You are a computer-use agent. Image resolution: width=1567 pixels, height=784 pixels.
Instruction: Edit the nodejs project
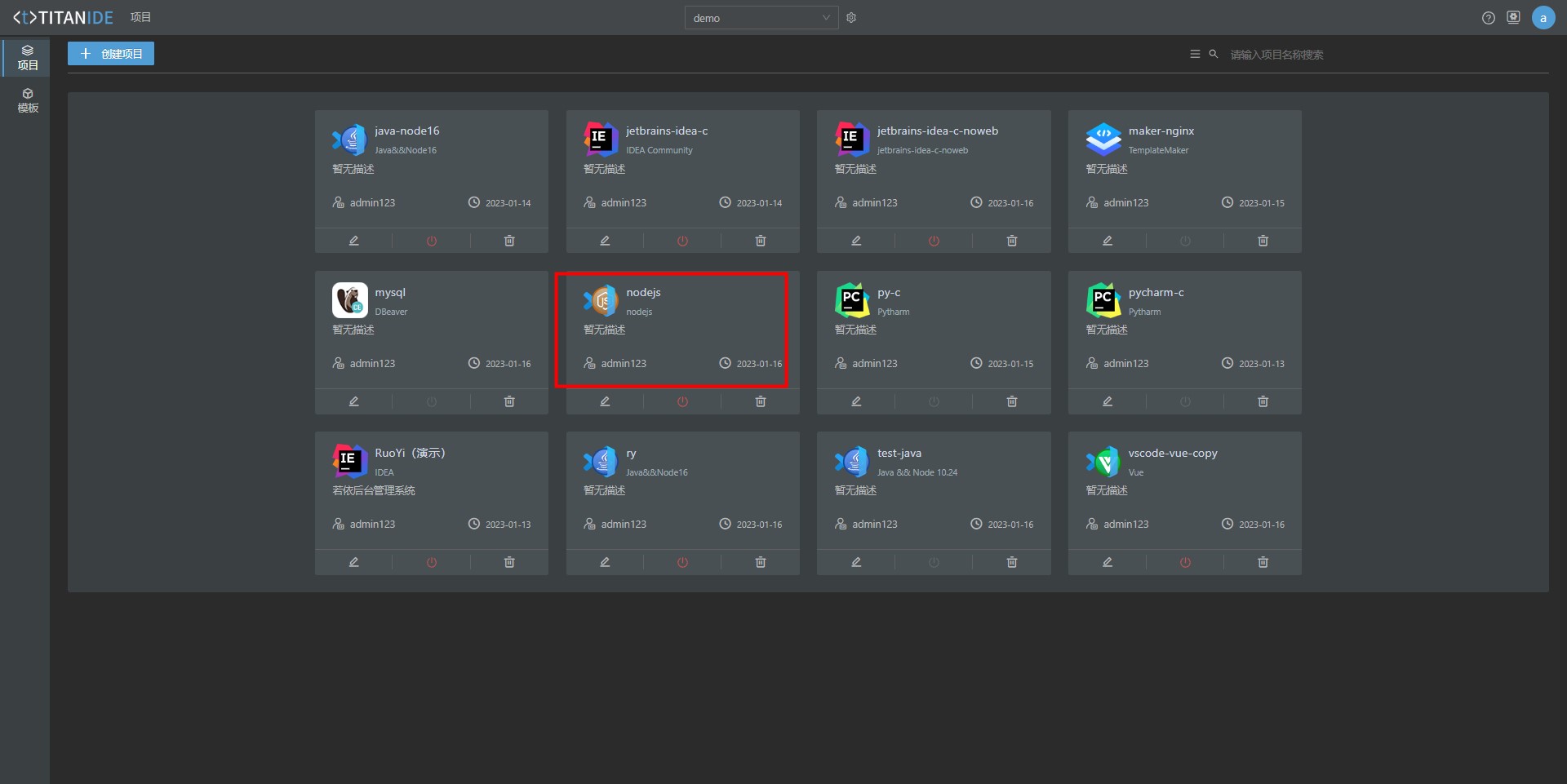pyautogui.click(x=605, y=401)
